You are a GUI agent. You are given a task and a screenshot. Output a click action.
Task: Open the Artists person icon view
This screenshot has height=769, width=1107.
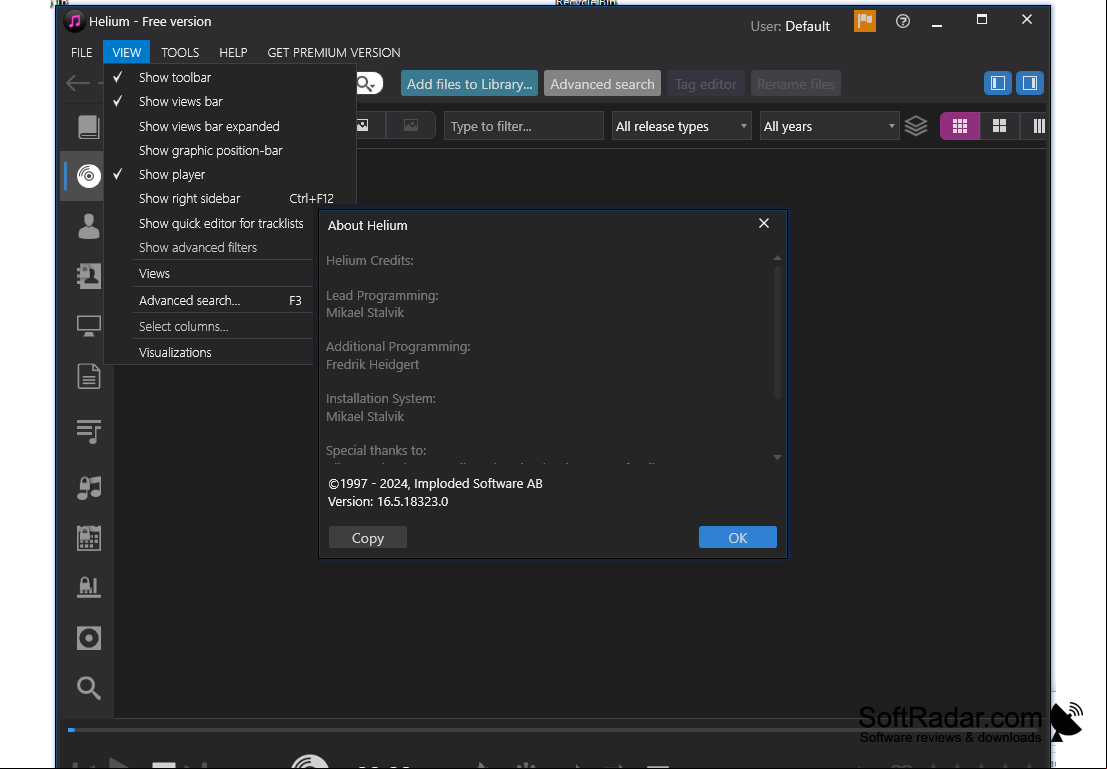pyautogui.click(x=88, y=226)
